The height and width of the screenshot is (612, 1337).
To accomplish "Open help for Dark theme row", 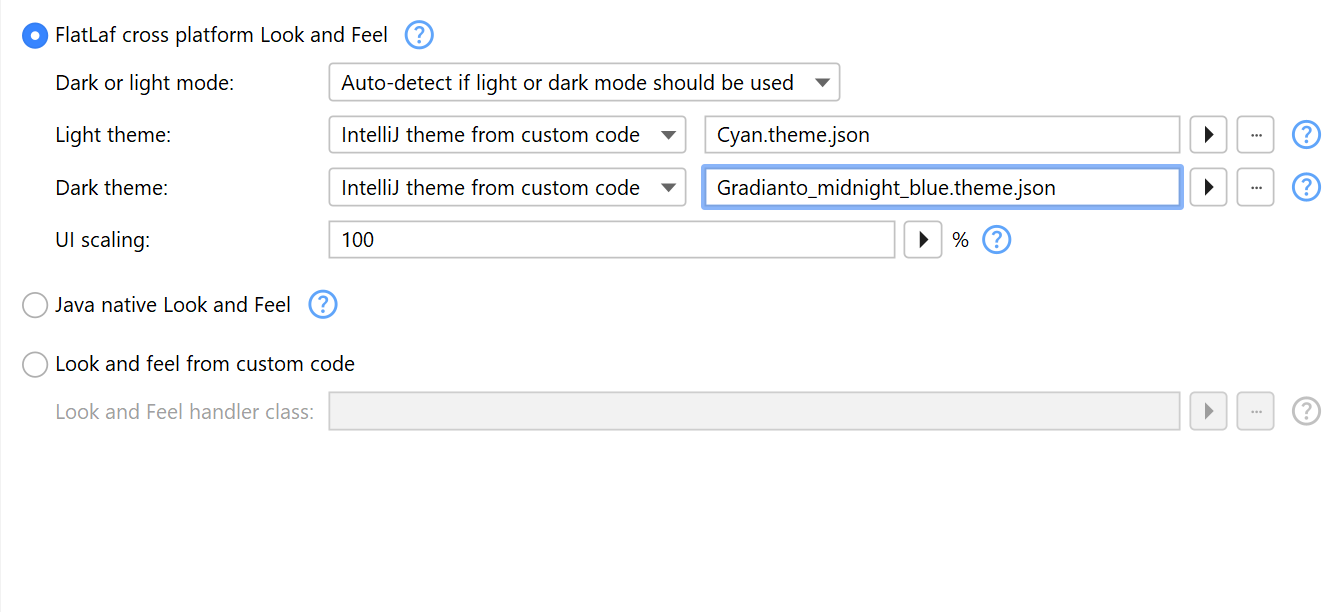I will click(1306, 187).
